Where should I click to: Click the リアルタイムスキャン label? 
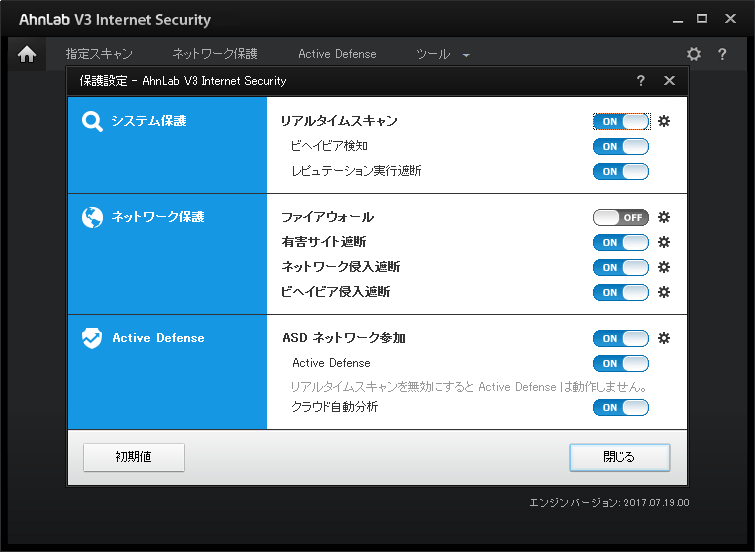point(339,121)
